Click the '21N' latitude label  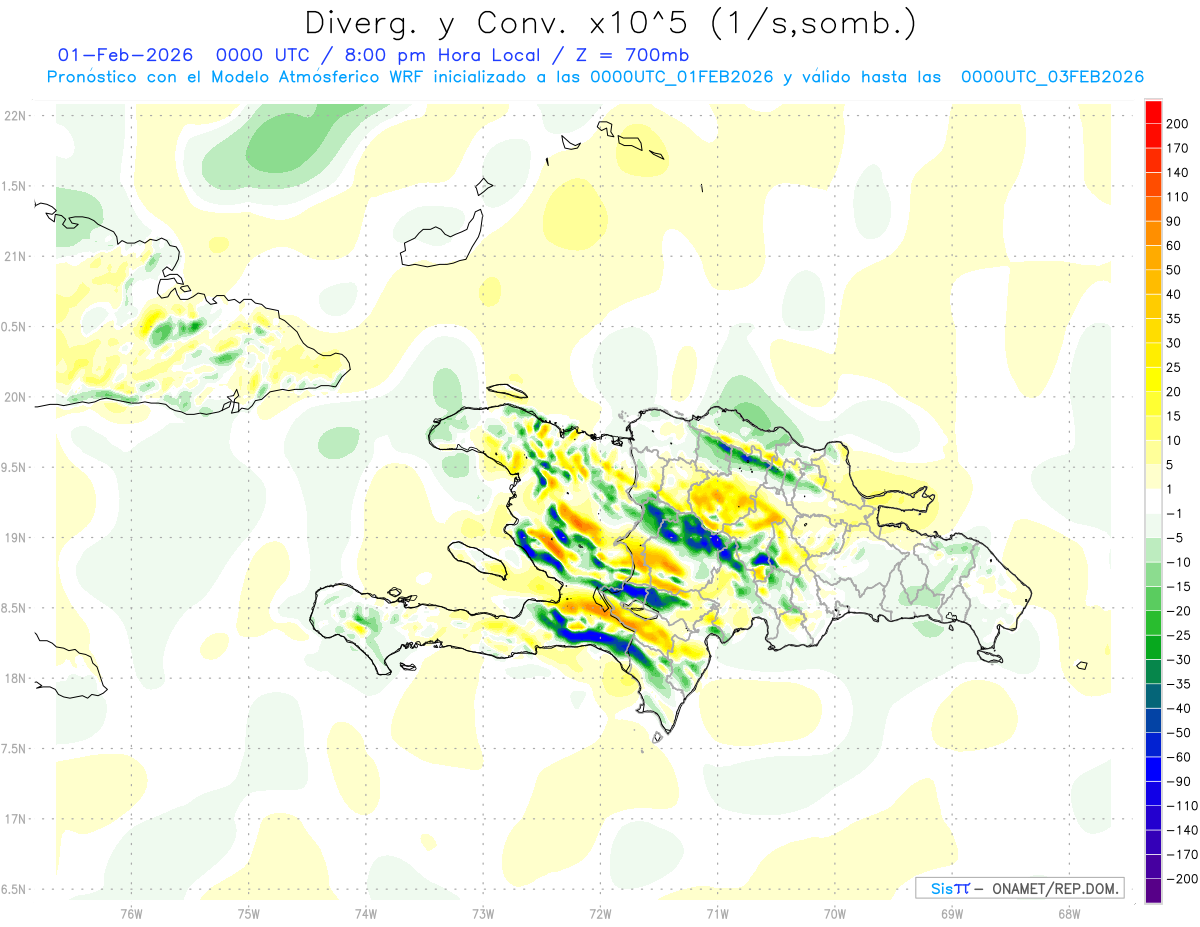[x=15, y=257]
